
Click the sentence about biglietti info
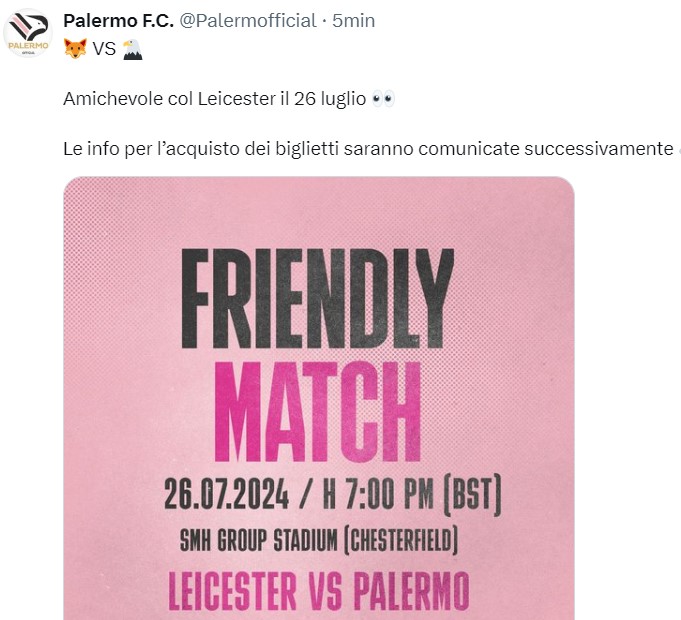[367, 149]
